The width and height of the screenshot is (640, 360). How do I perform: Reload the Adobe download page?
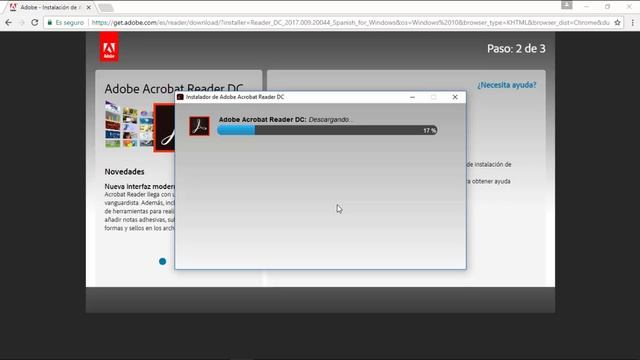[35, 22]
